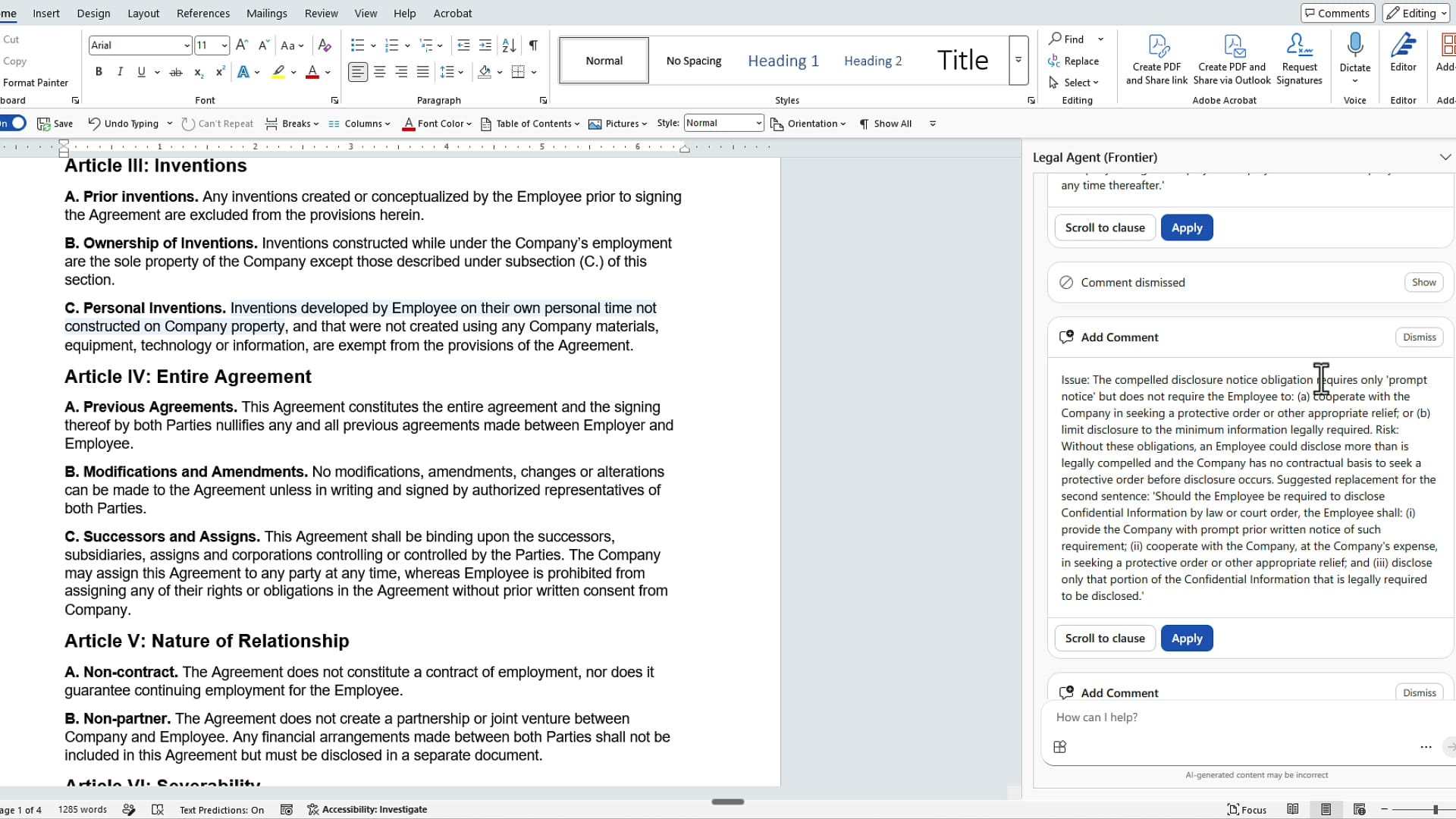
Task: Open the Acrobat tab
Action: (x=453, y=13)
